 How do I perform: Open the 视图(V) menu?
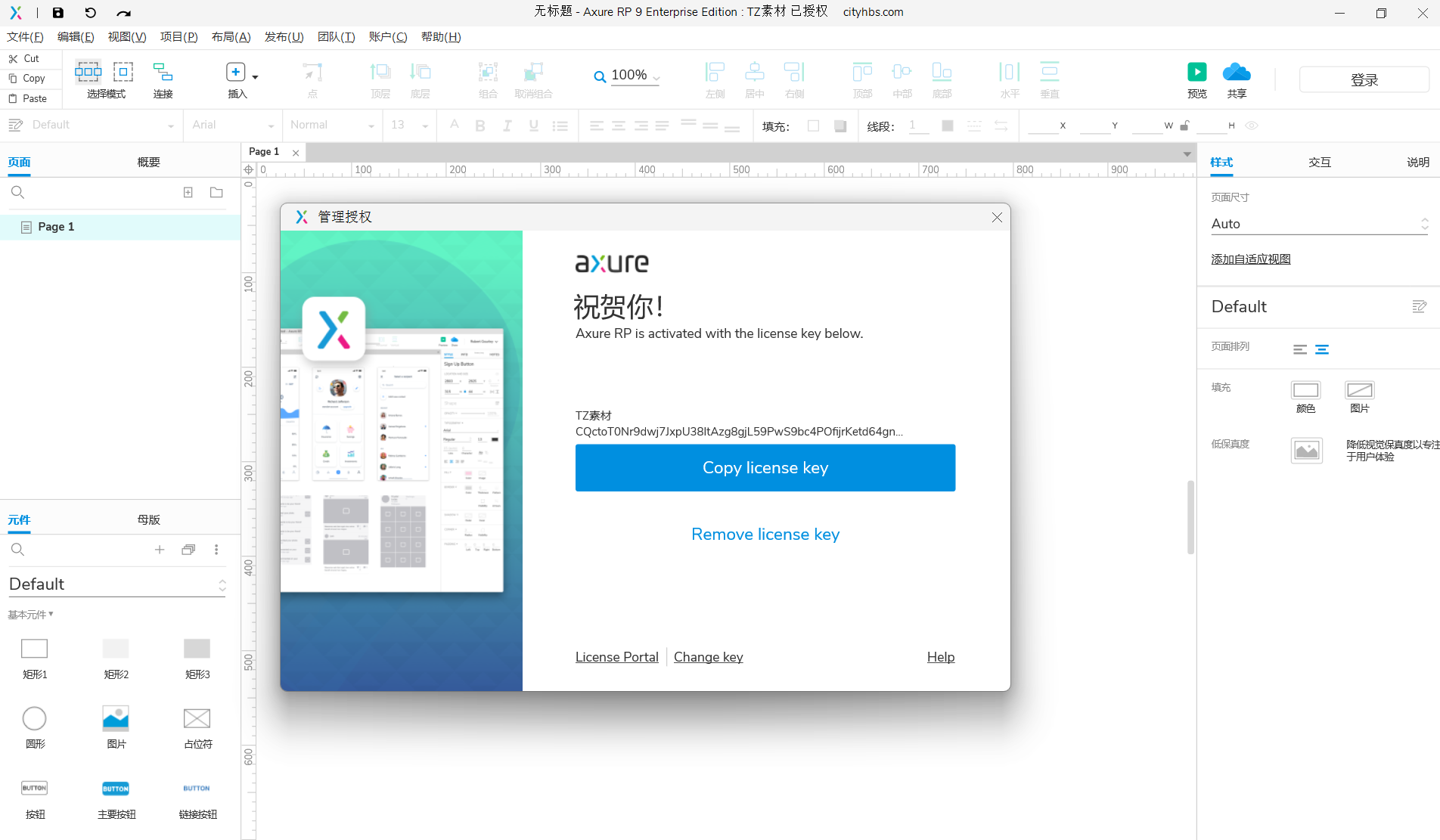pyautogui.click(x=127, y=37)
